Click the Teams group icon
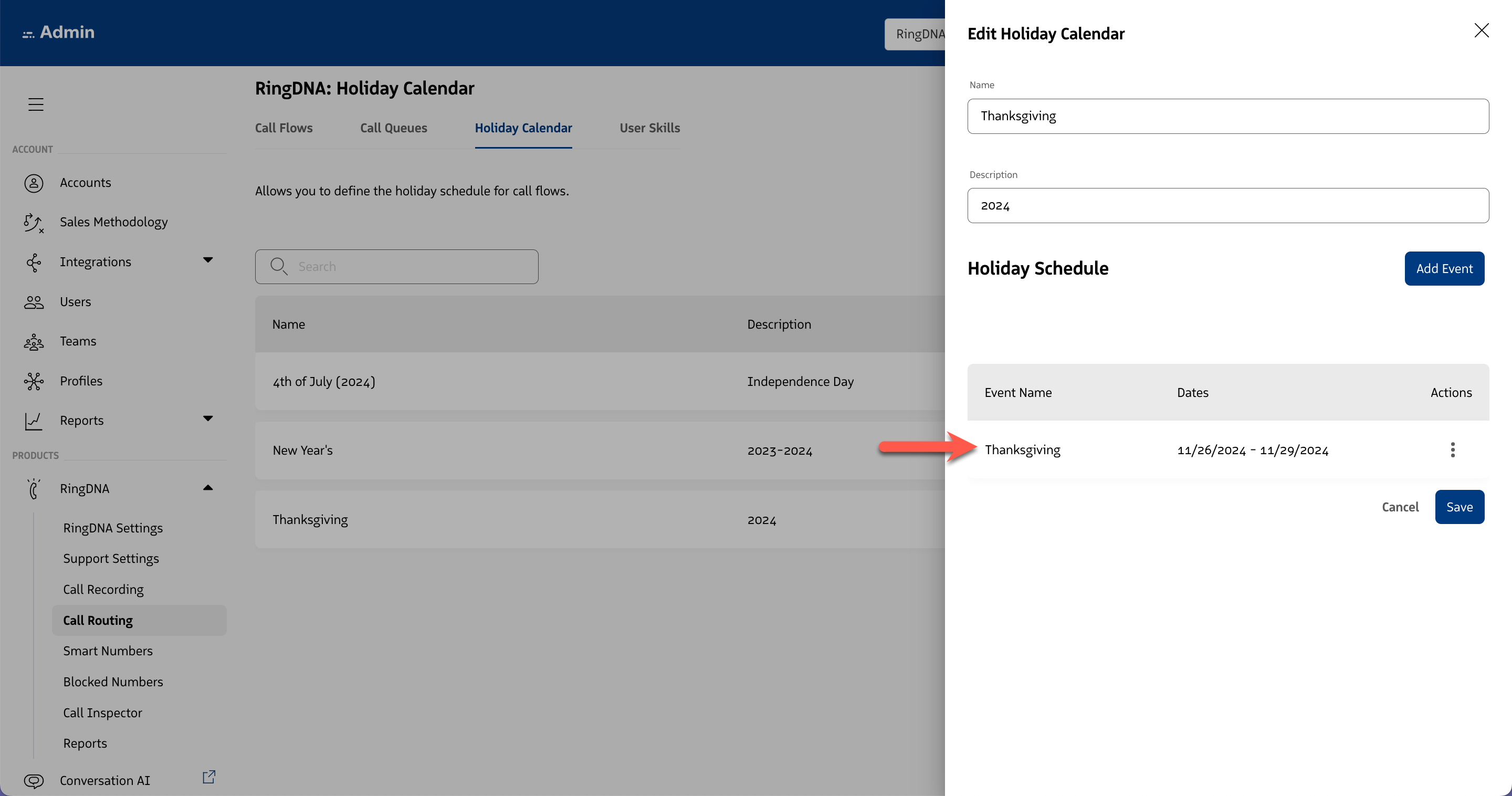1512x796 pixels. (34, 342)
